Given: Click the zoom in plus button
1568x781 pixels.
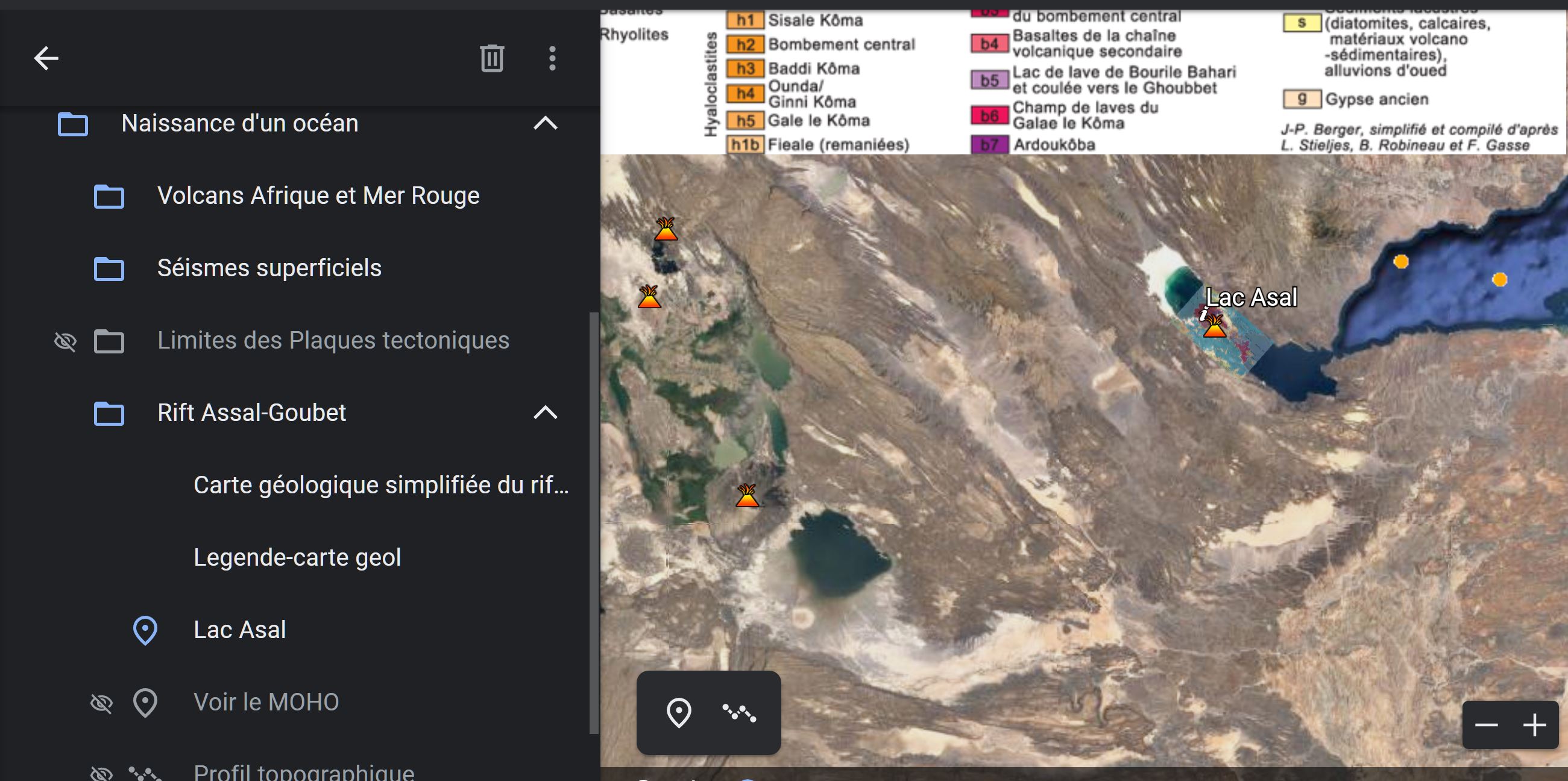Looking at the screenshot, I should (x=1534, y=724).
